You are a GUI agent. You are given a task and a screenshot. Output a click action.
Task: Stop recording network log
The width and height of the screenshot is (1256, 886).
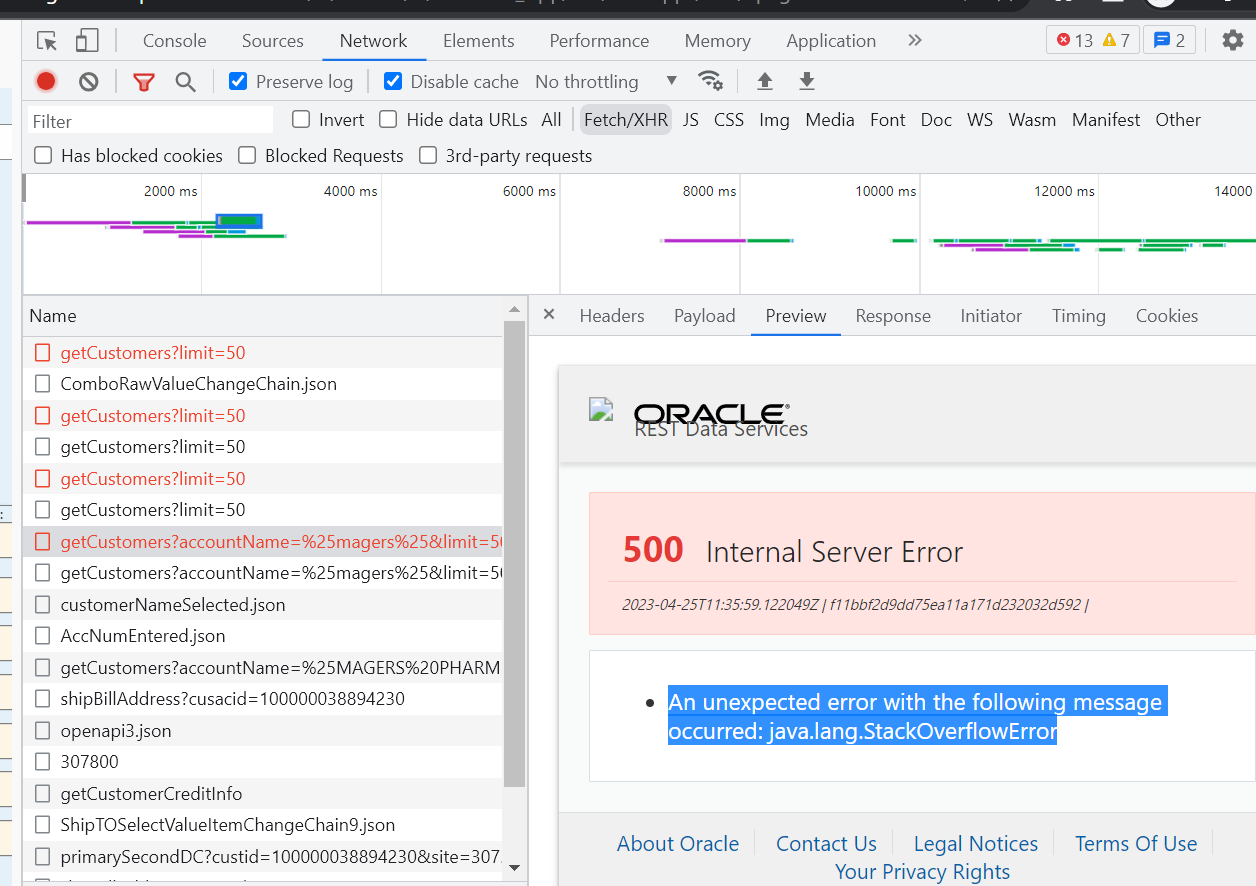(45, 81)
